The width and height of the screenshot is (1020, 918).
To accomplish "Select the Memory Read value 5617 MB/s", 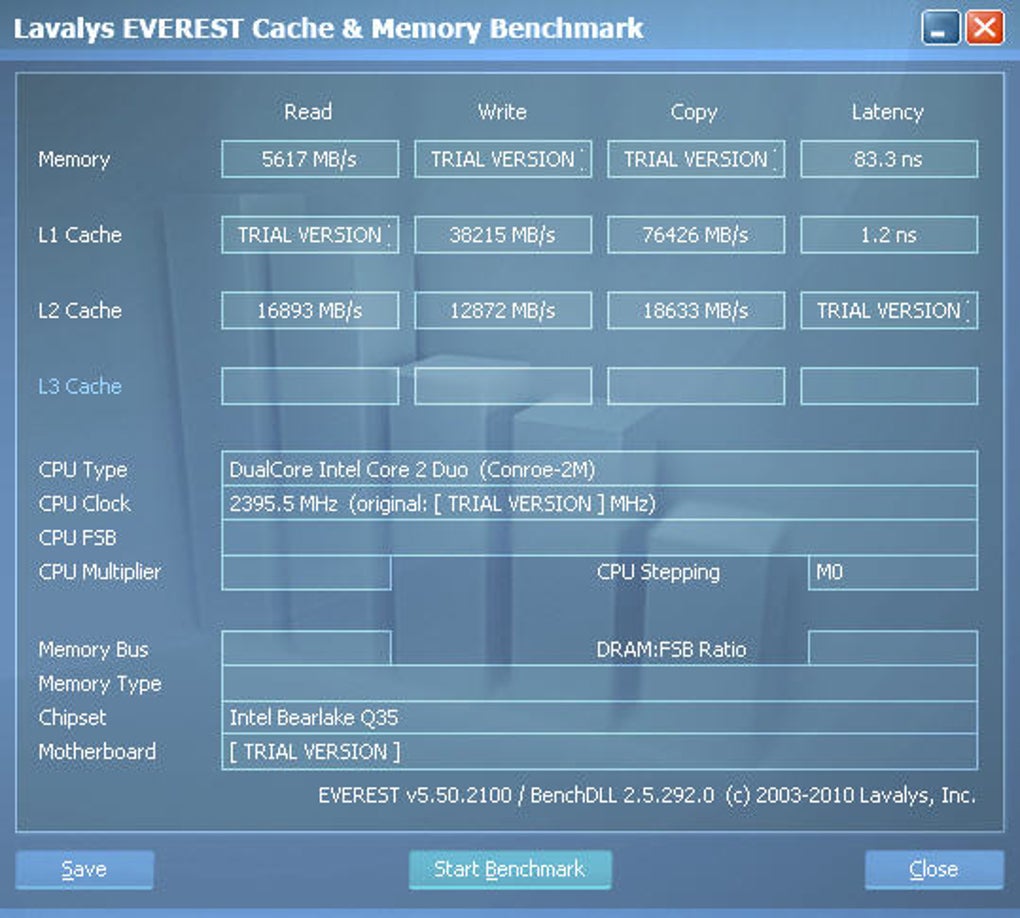I will click(x=310, y=159).
